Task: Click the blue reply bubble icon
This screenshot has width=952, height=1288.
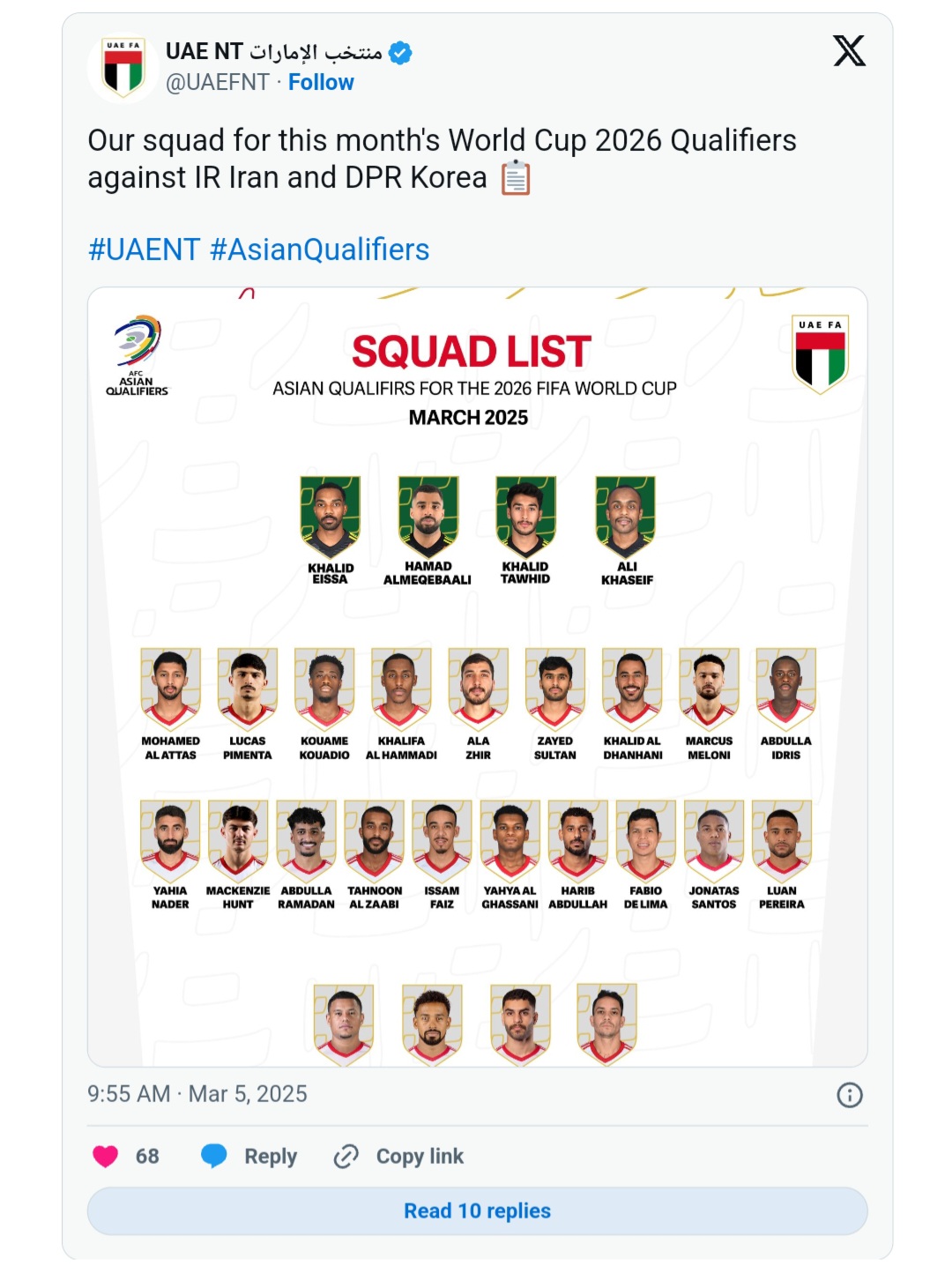Action: (214, 1156)
